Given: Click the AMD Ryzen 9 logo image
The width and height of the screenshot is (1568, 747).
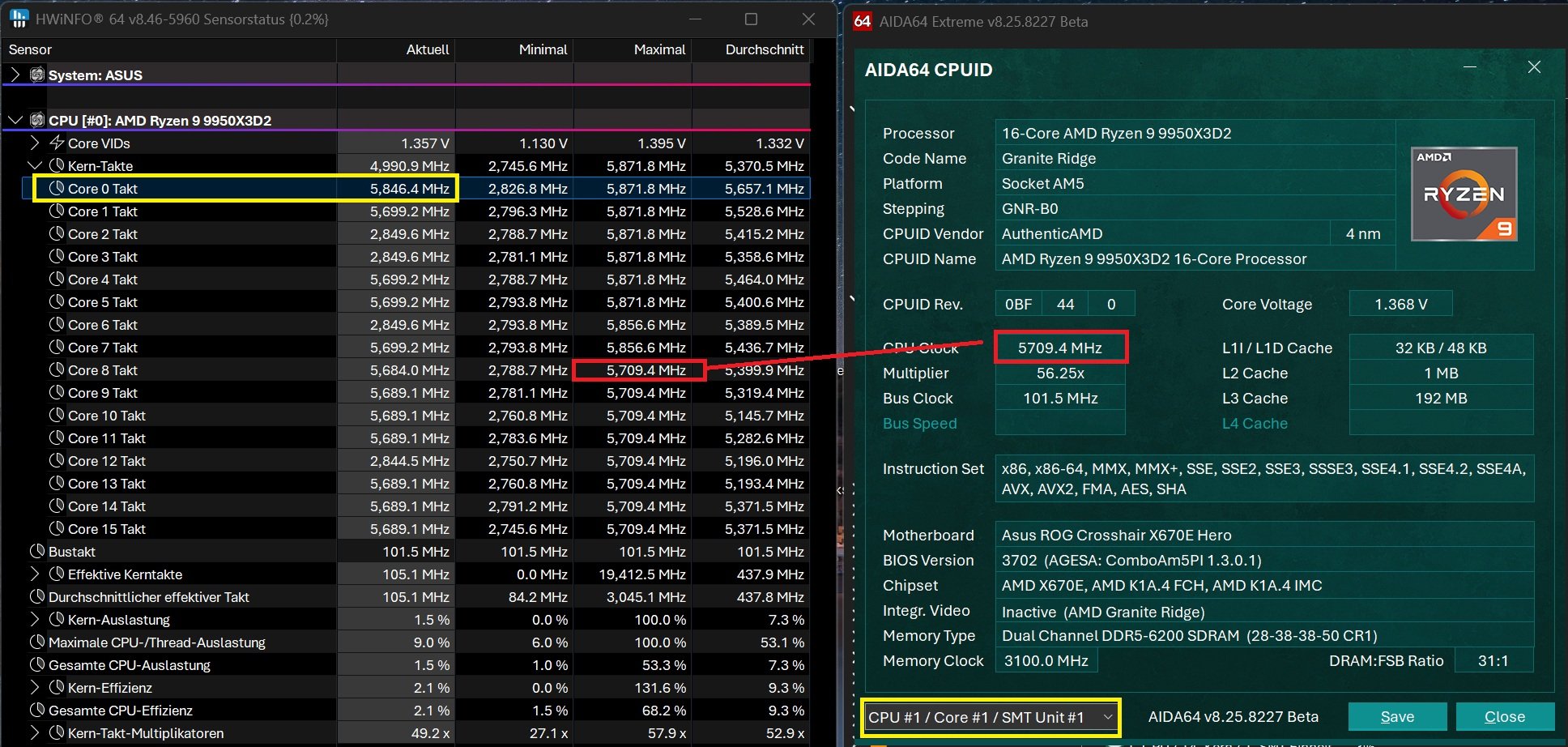Looking at the screenshot, I should pyautogui.click(x=1464, y=194).
